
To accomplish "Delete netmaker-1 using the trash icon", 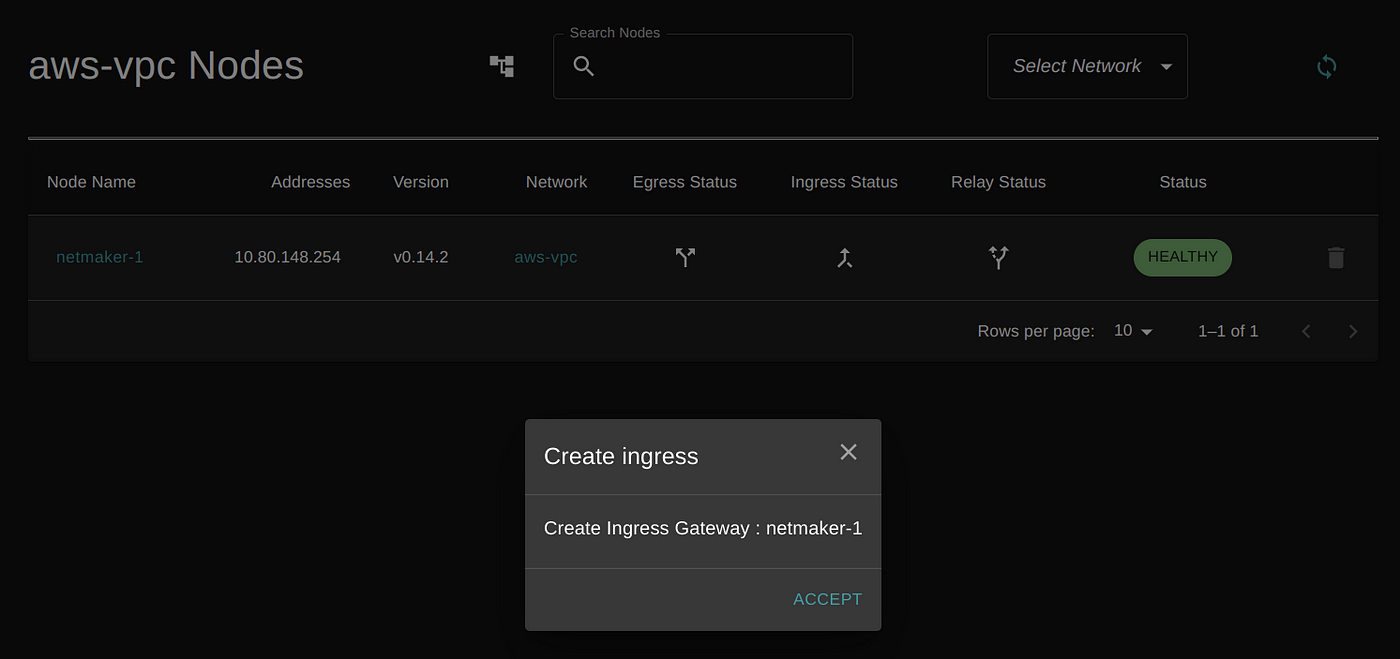I will tap(1336, 257).
